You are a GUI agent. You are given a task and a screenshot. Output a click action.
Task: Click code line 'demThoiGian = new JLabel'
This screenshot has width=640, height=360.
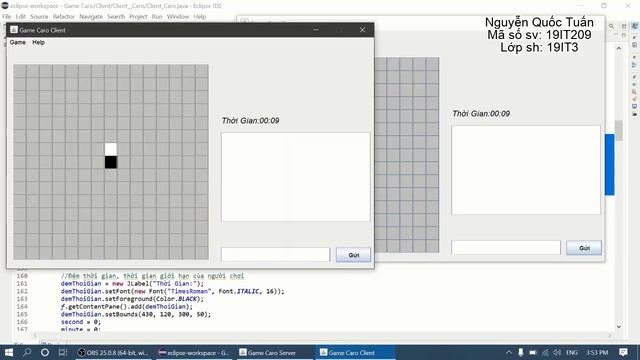point(132,284)
